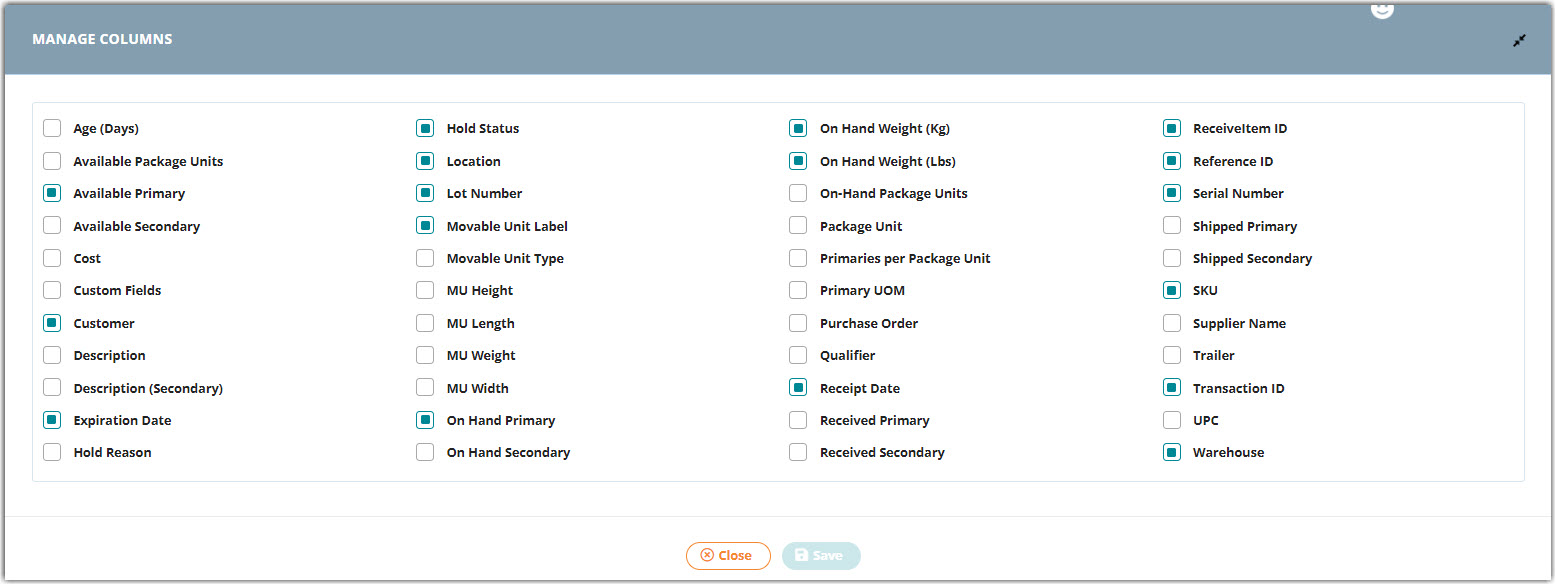Check the Trailer checkbox

click(1172, 355)
